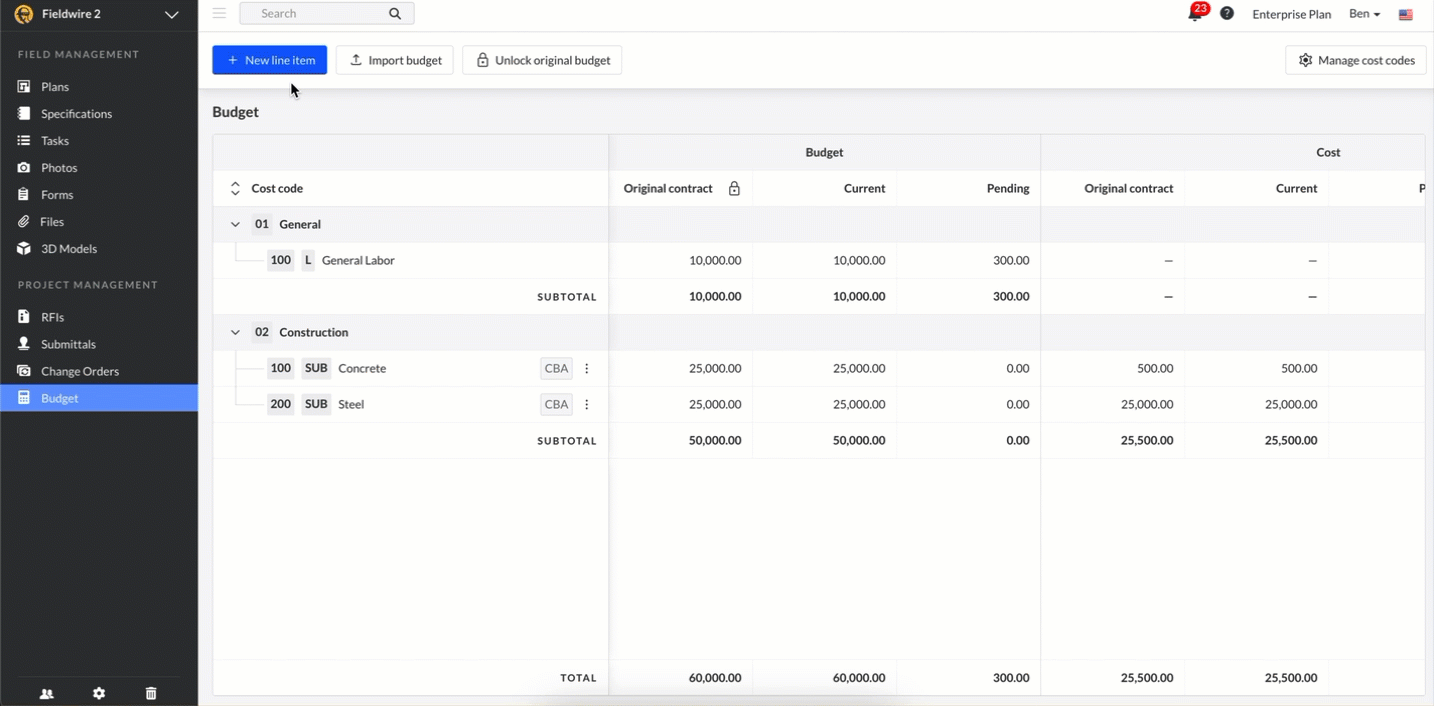Open people icon at sidebar bottom
Image resolution: width=1434 pixels, height=706 pixels.
tap(46, 693)
